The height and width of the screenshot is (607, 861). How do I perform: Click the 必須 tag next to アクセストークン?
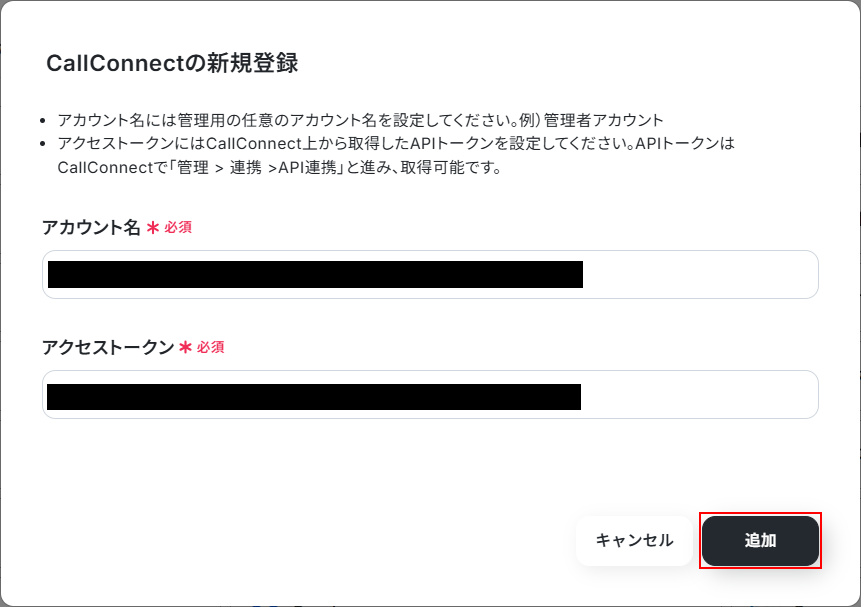[x=211, y=347]
